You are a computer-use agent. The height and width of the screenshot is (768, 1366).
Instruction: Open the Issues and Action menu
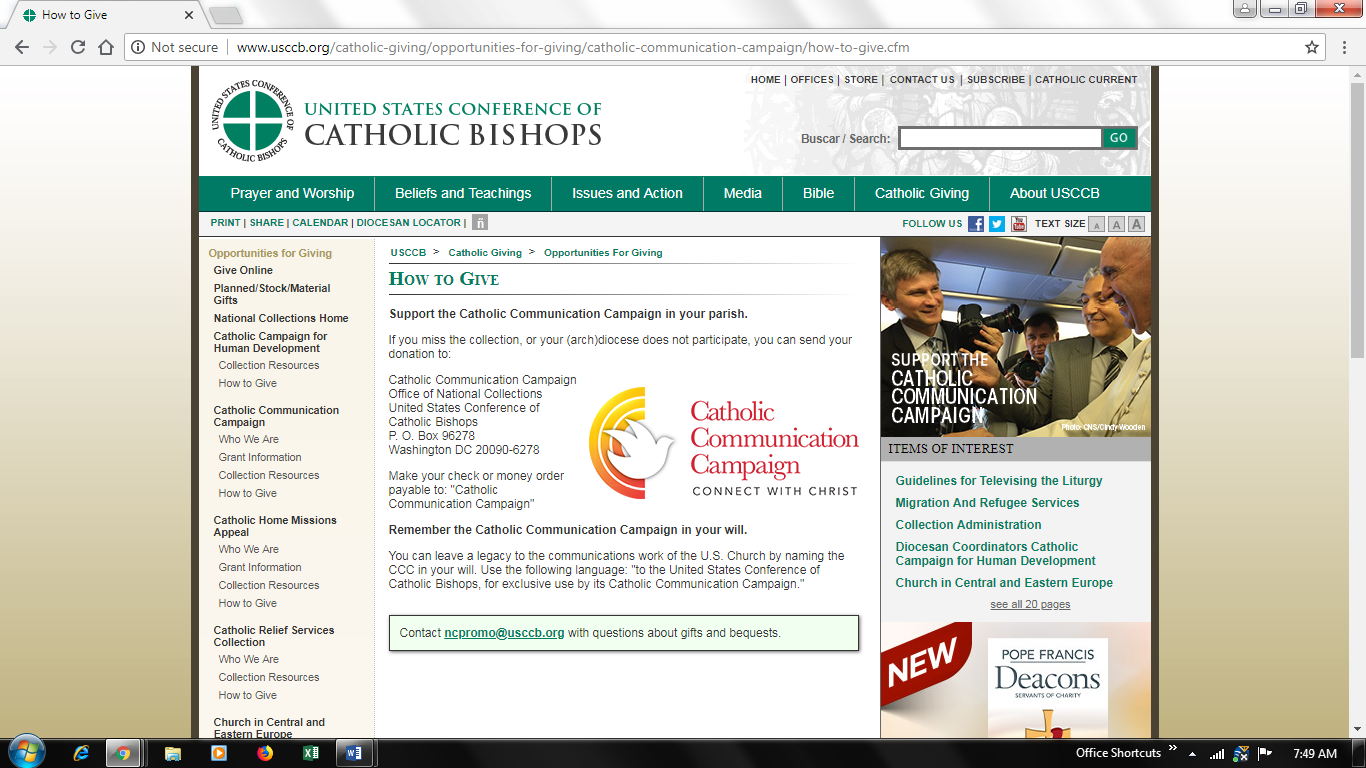coord(627,194)
